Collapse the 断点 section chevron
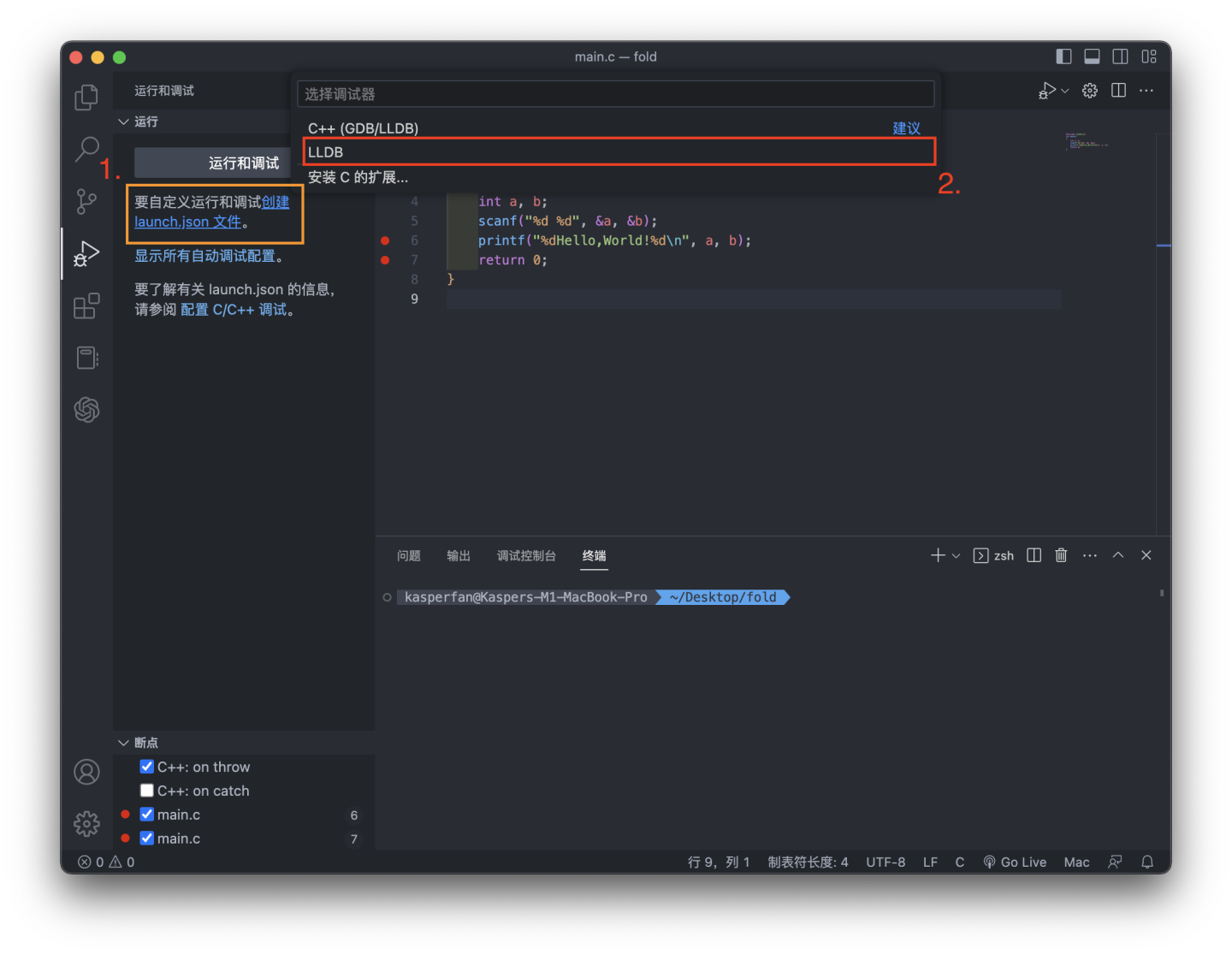This screenshot has width=1232, height=954. [123, 743]
